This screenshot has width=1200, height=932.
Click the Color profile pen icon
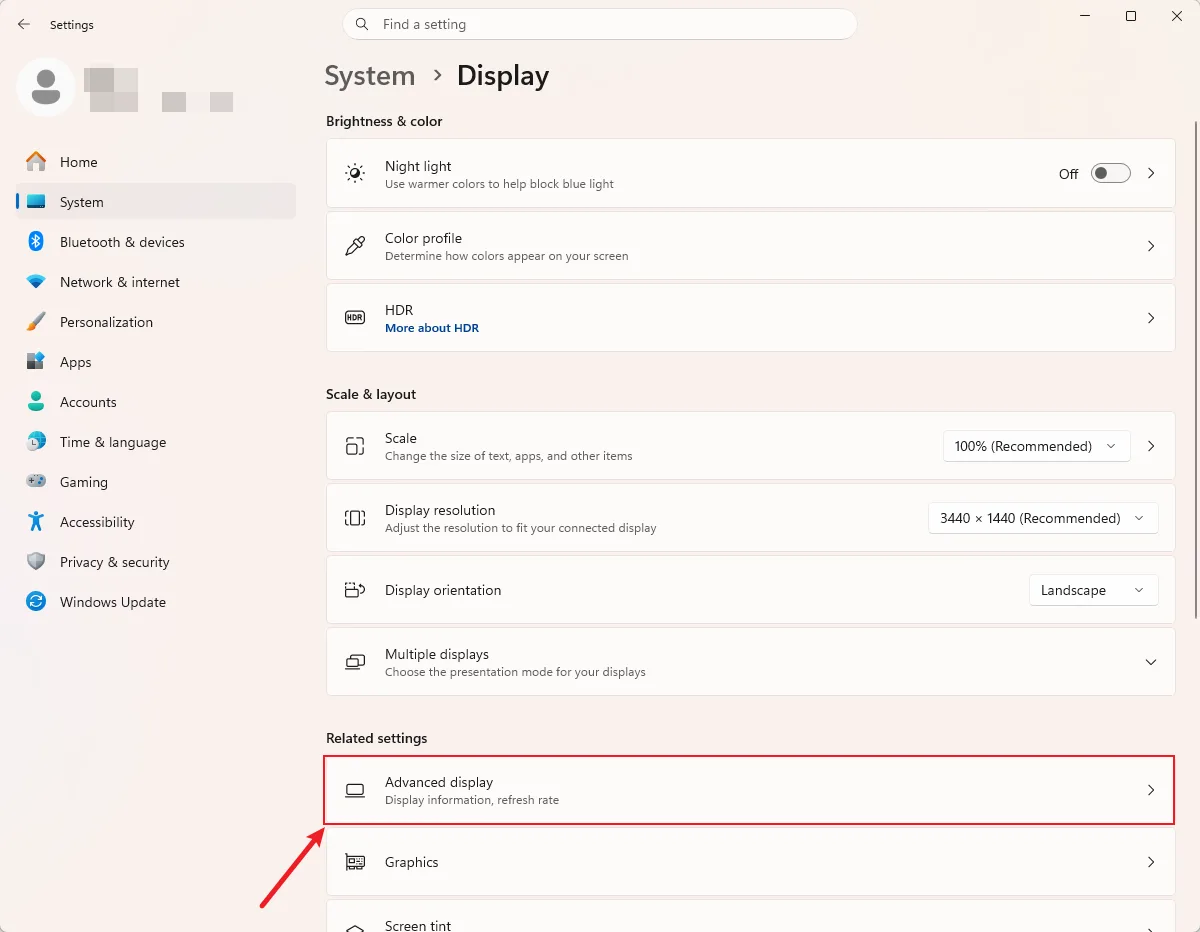[x=355, y=246]
